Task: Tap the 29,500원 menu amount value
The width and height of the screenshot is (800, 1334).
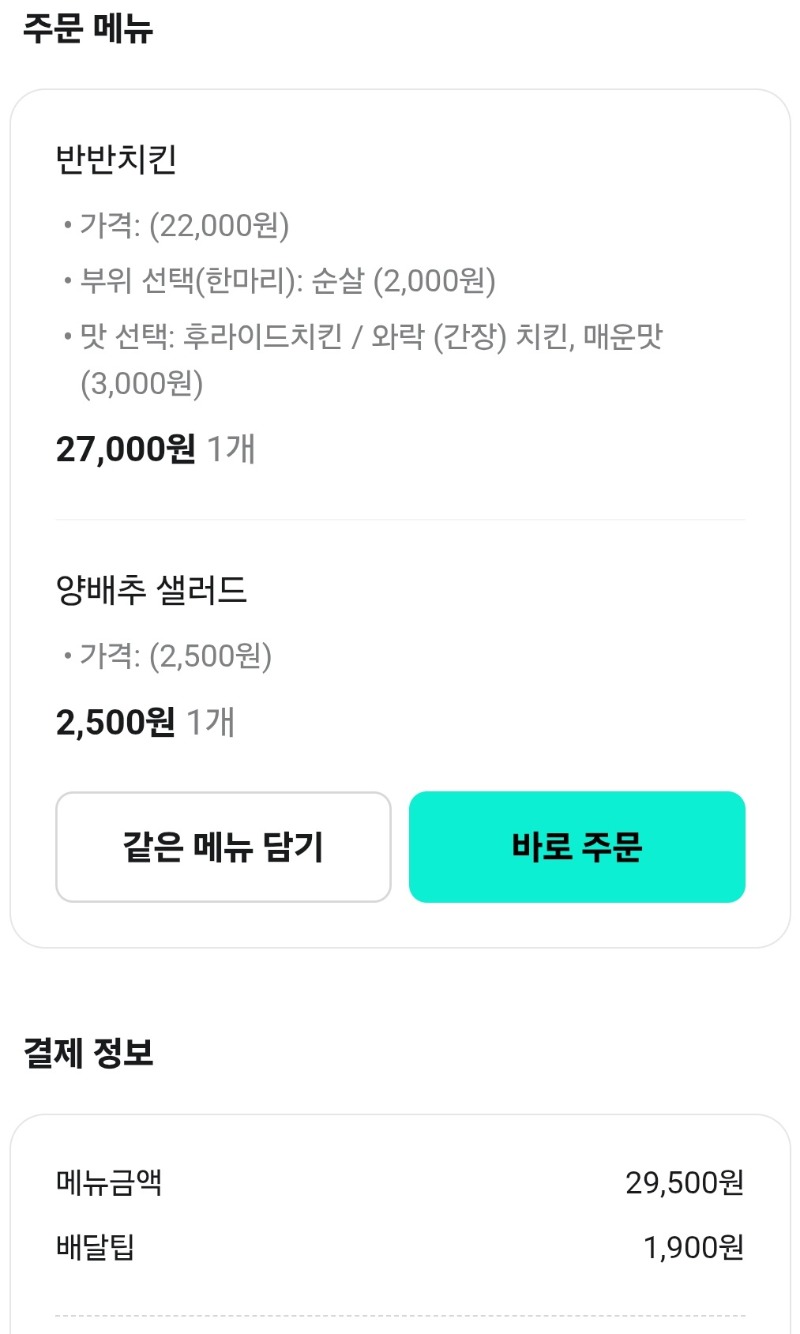Action: point(684,1183)
